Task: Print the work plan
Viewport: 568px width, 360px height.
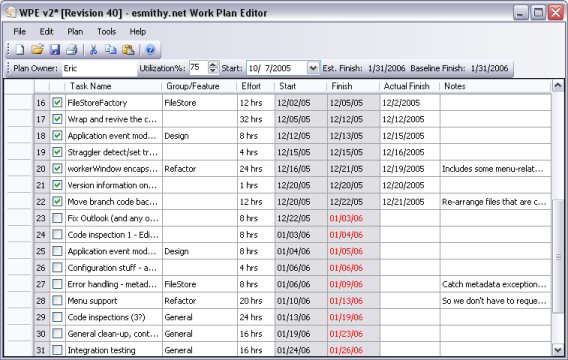Action: 72,50
